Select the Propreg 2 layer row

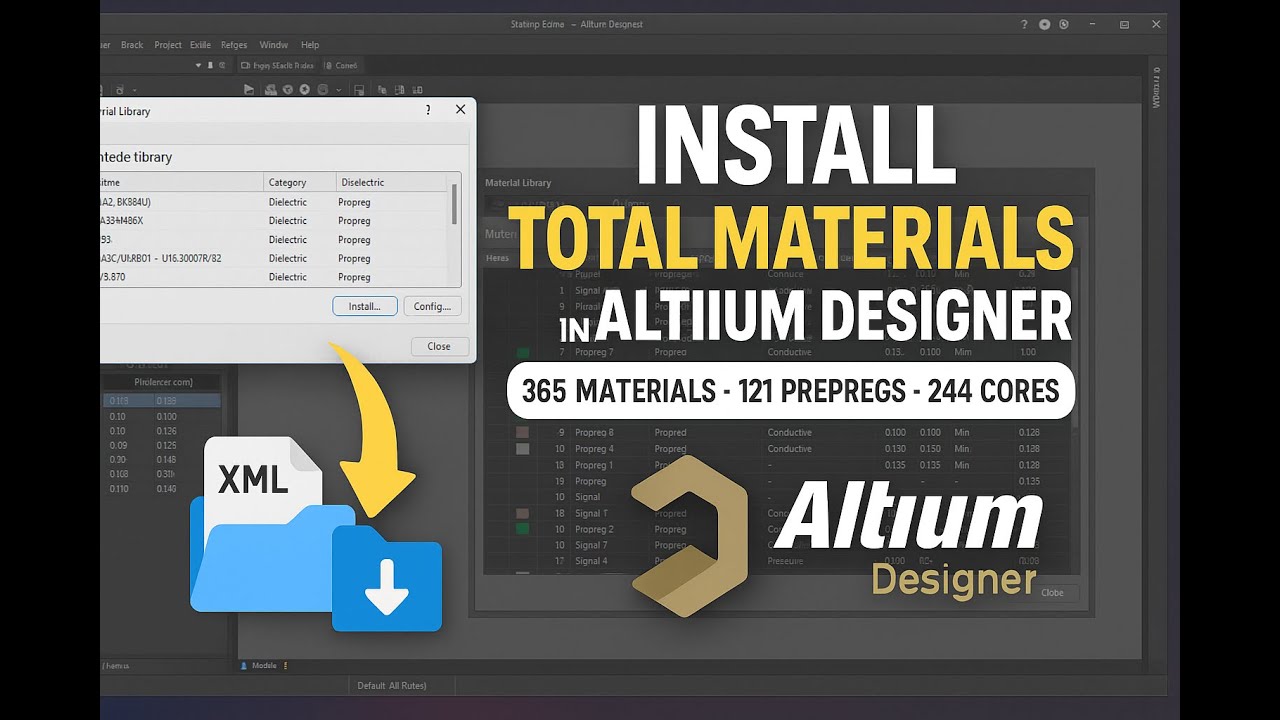[x=777, y=529]
